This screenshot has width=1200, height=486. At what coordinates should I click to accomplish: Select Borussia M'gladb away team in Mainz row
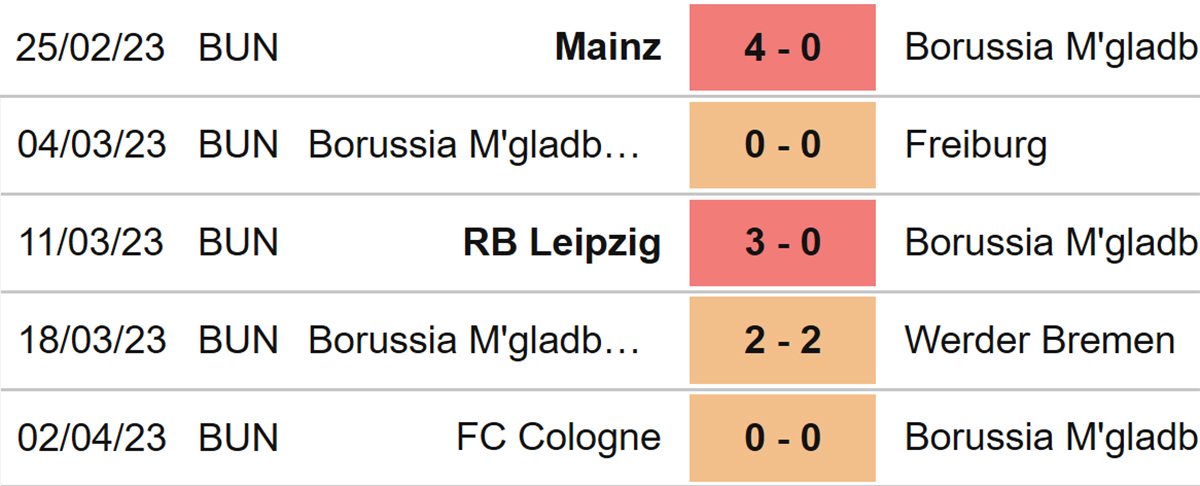point(1052,47)
